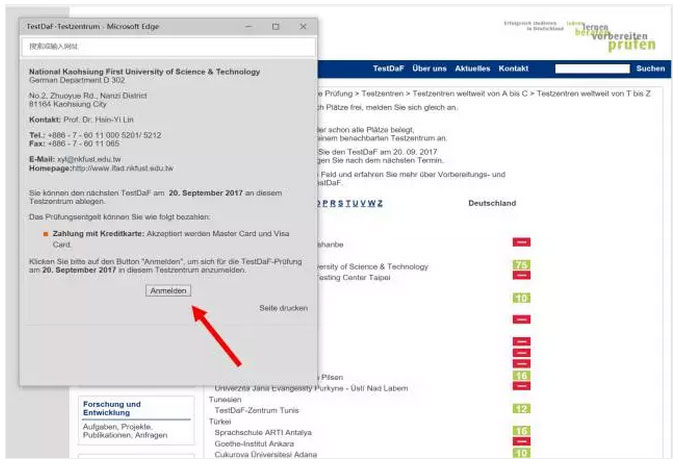Open Sprachschule ARTI Antalya test center entry
The image size is (678, 464).
(263, 432)
